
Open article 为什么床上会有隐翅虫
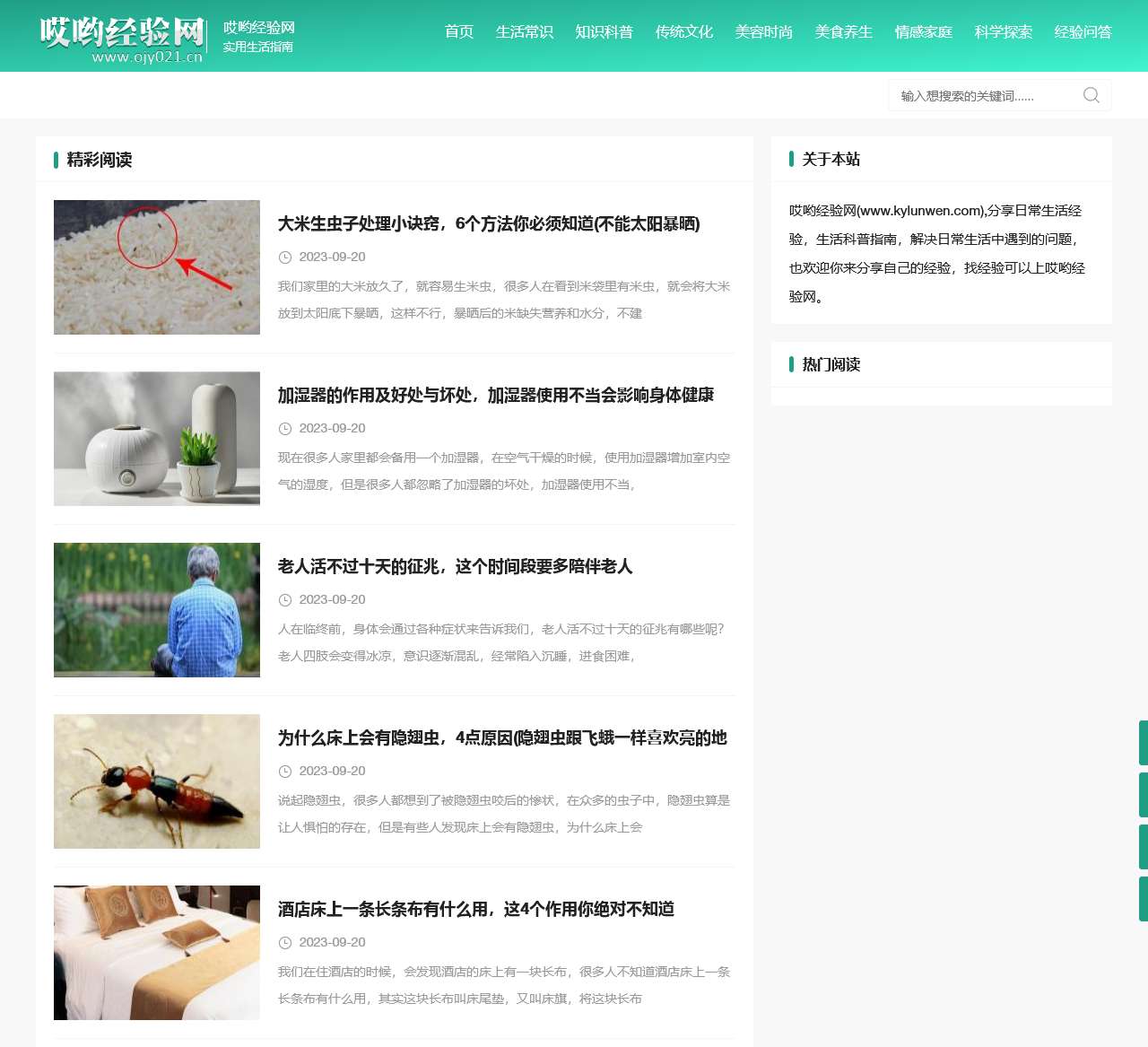click(x=502, y=737)
